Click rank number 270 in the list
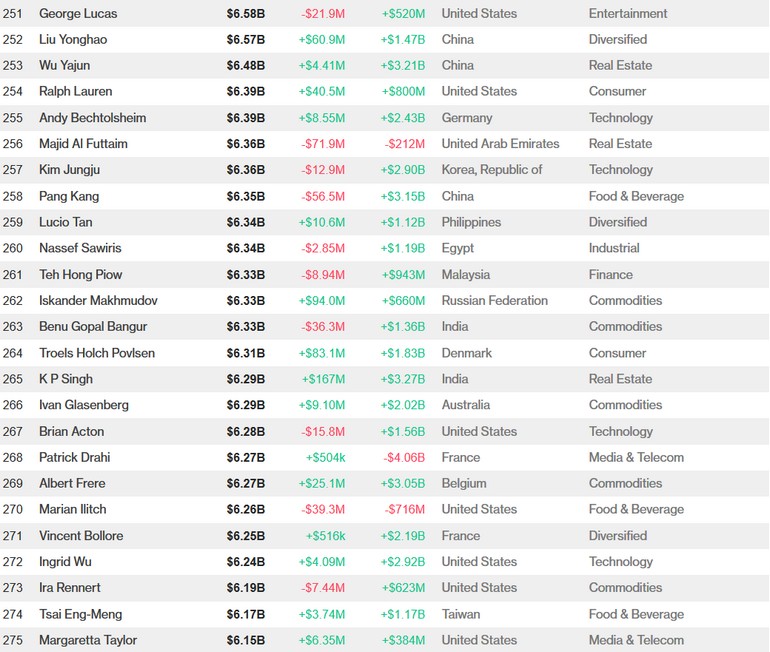Viewport: 770px width, 652px height. [13, 509]
